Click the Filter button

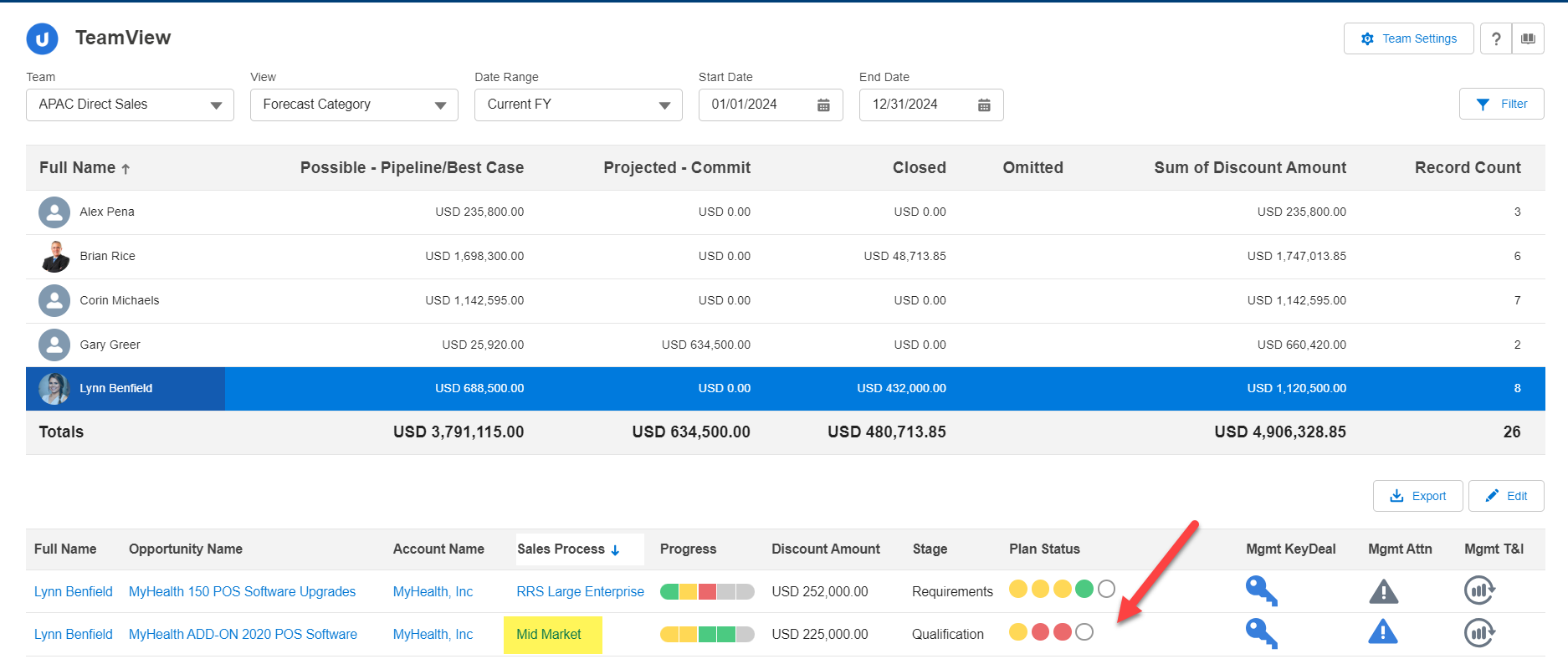click(x=1501, y=105)
